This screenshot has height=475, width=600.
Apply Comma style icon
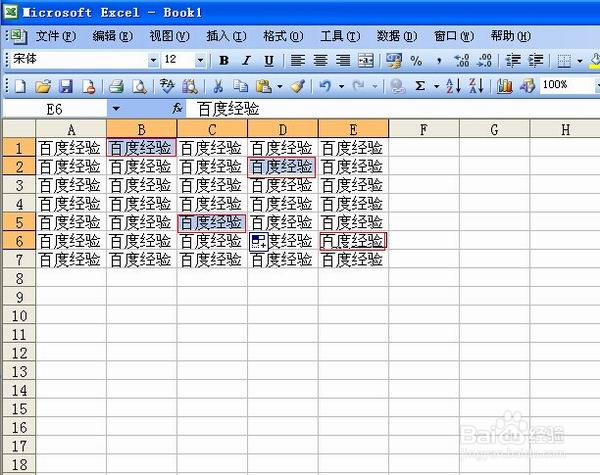pos(439,60)
